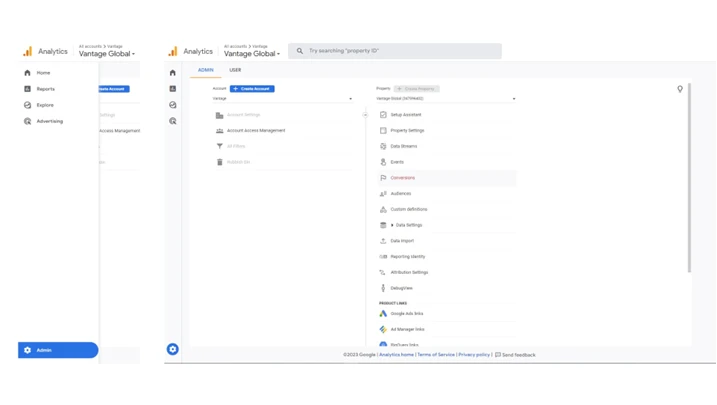Click the admin page vertical scrollbar
The height and width of the screenshot is (405, 717).
689,178
